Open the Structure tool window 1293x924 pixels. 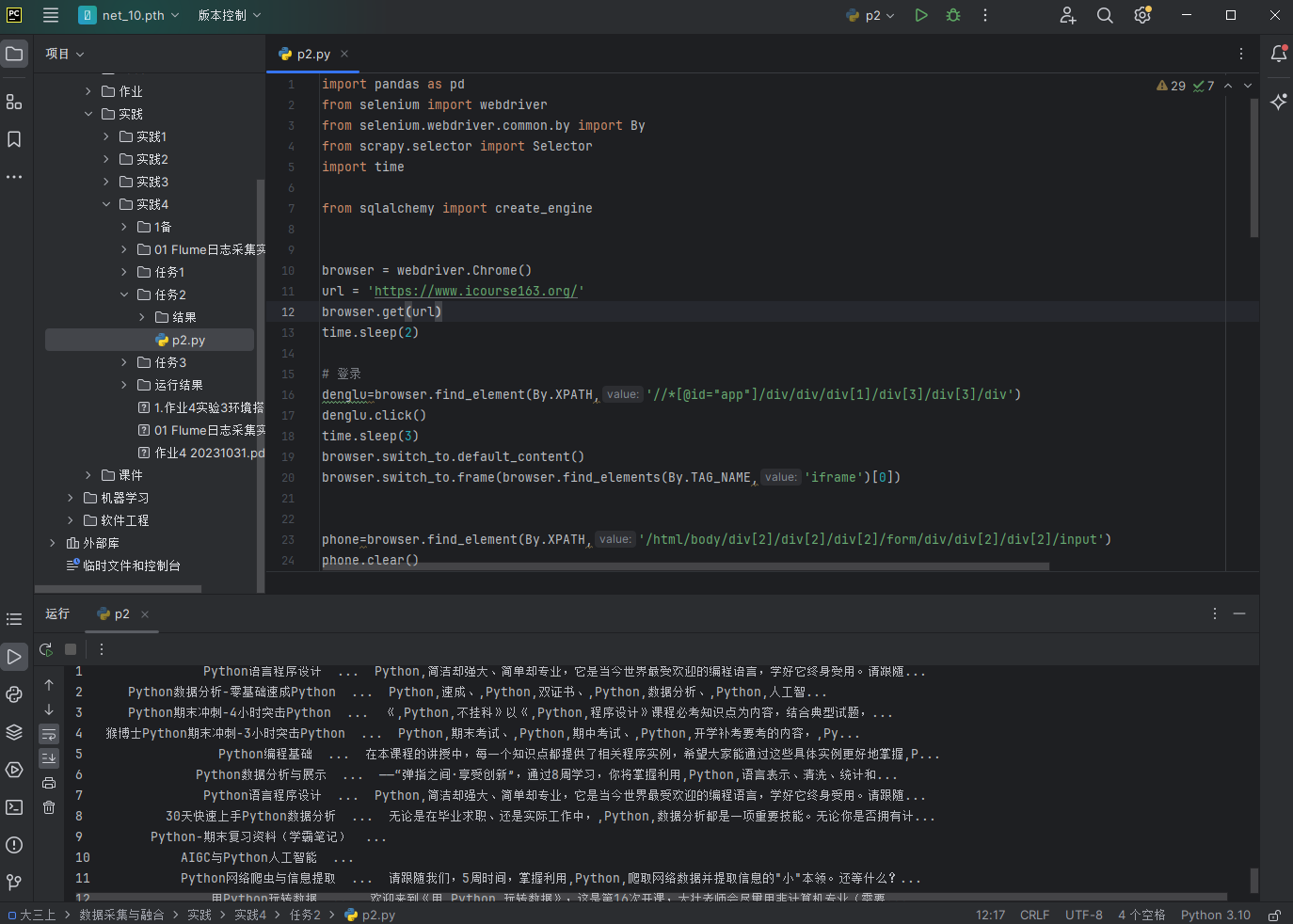[x=14, y=102]
